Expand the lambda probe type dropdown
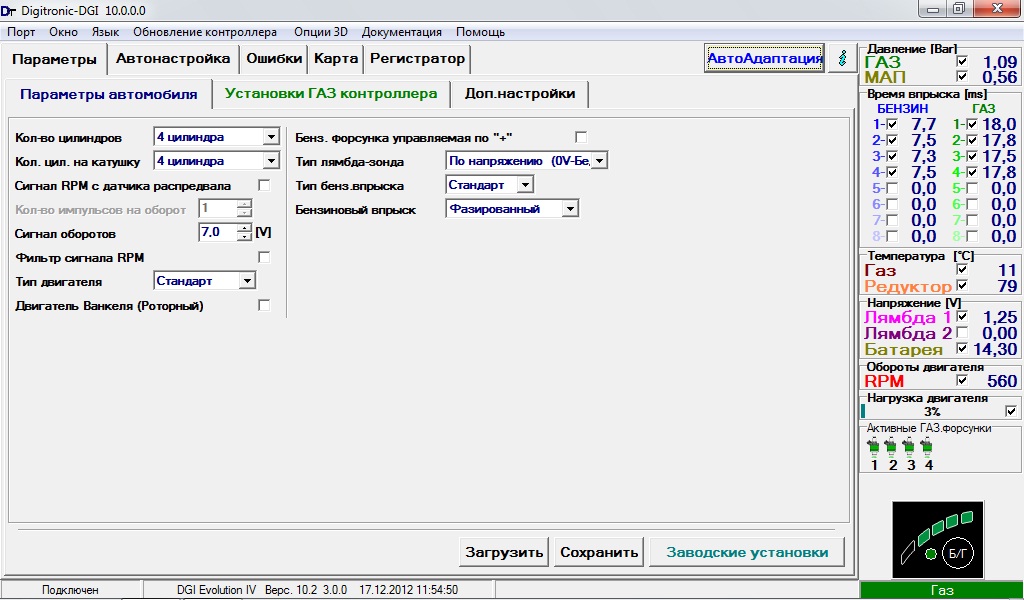Viewport: 1024px width, 600px height. [599, 161]
